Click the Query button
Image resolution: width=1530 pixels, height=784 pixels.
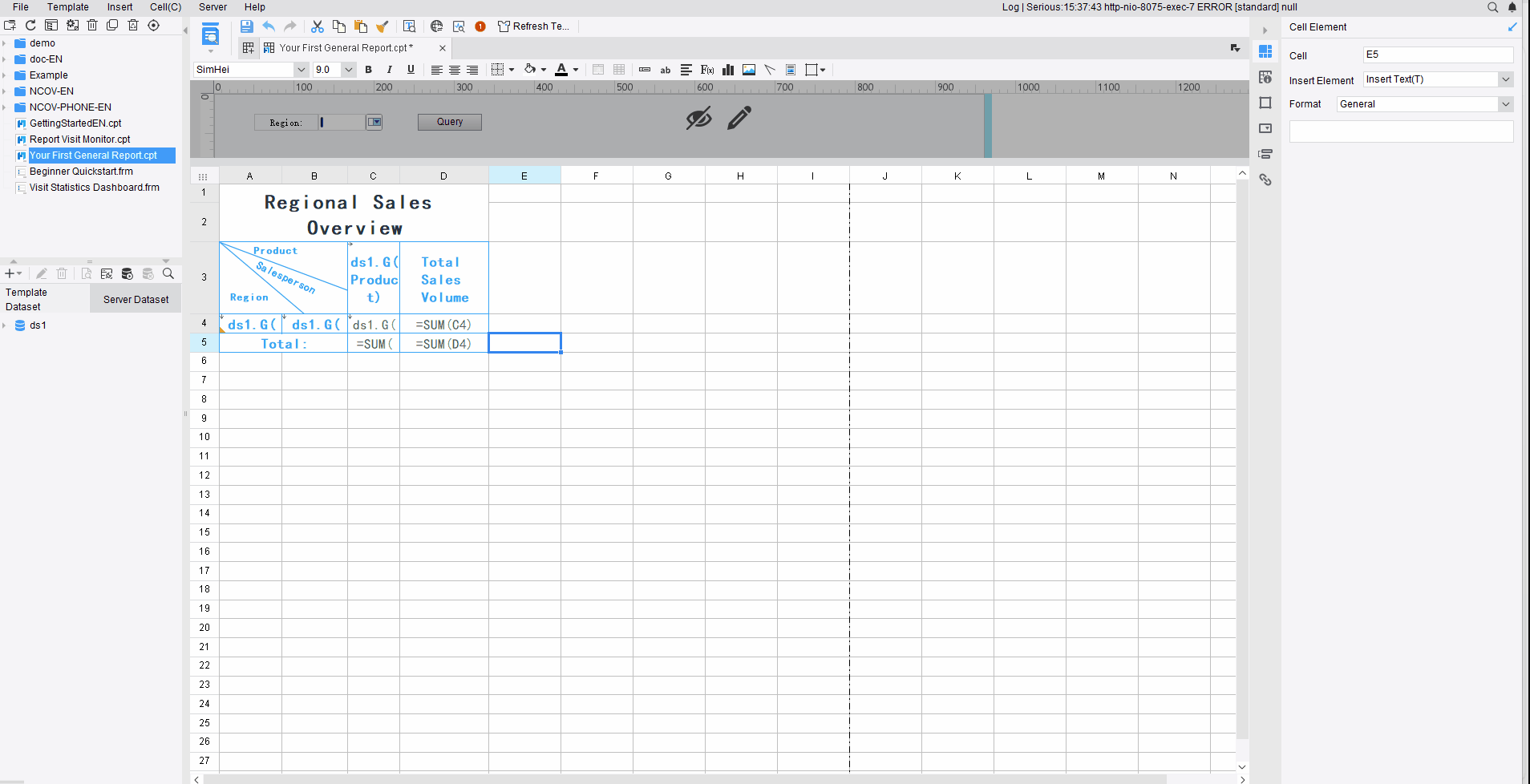click(x=450, y=122)
